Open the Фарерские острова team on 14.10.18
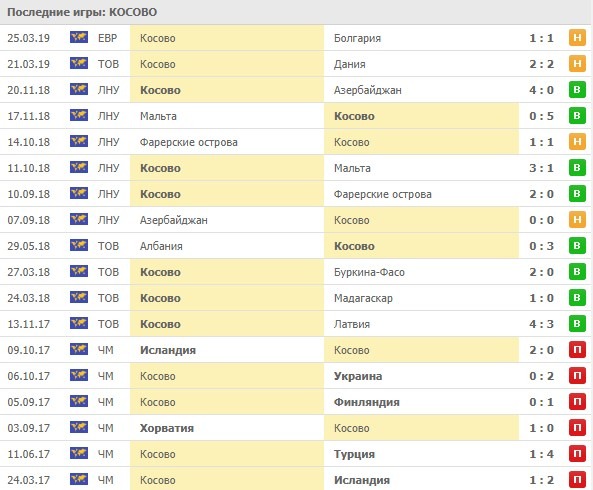The height and width of the screenshot is (490, 593). pyautogui.click(x=189, y=142)
